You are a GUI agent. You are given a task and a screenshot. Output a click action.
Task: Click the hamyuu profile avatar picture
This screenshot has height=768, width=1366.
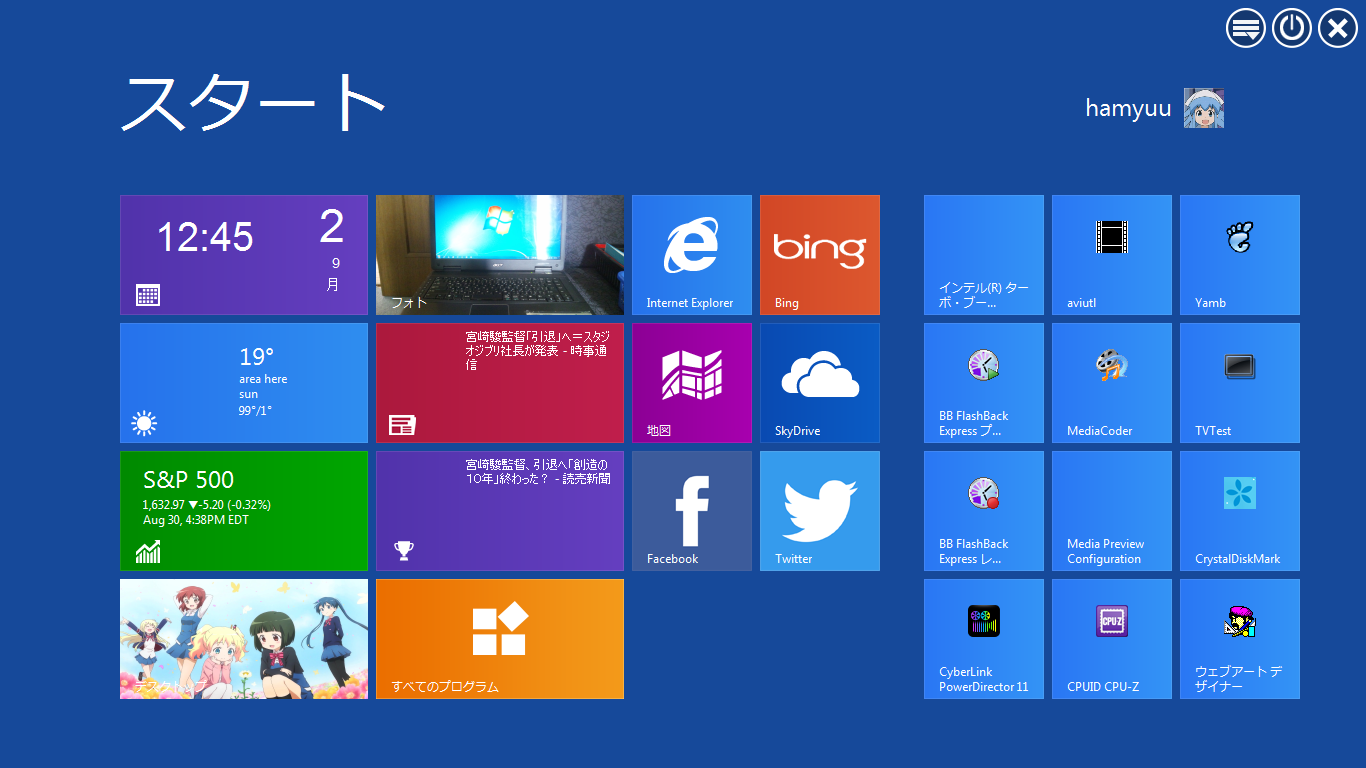pyautogui.click(x=1204, y=108)
